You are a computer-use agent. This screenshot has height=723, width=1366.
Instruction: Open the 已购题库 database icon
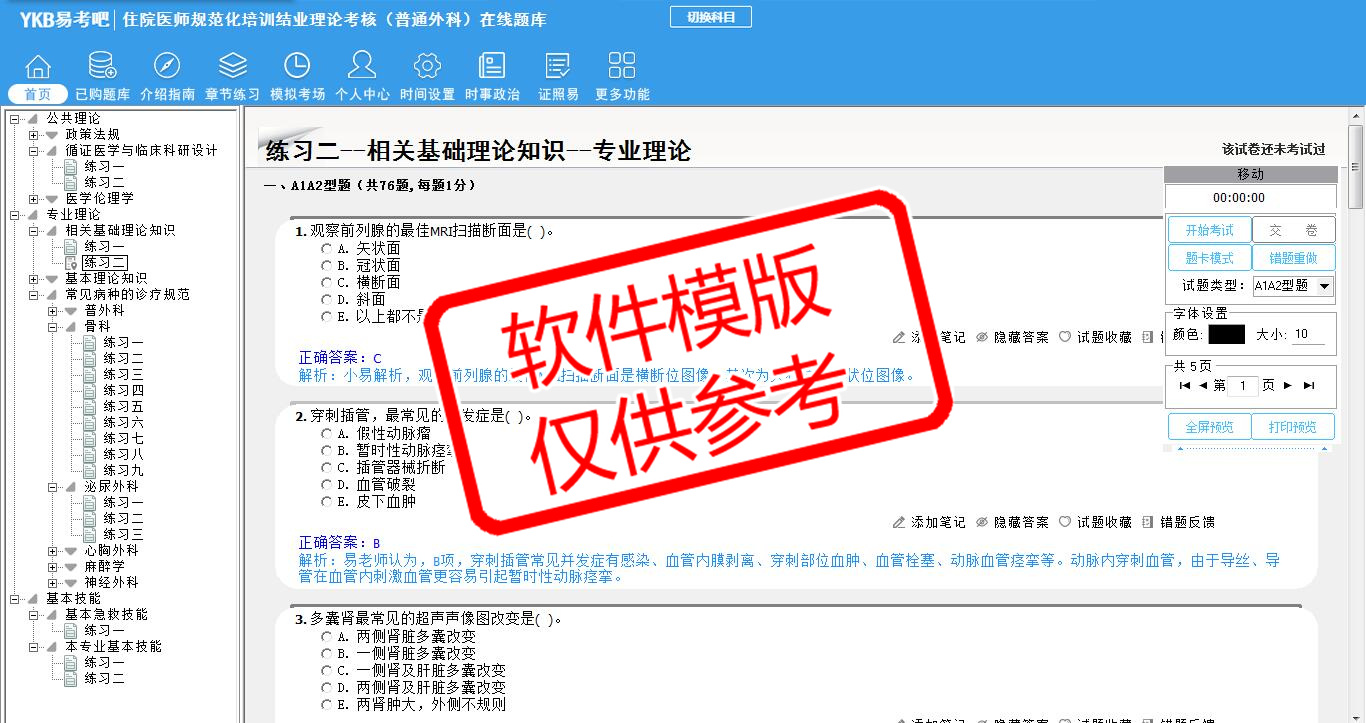102,67
